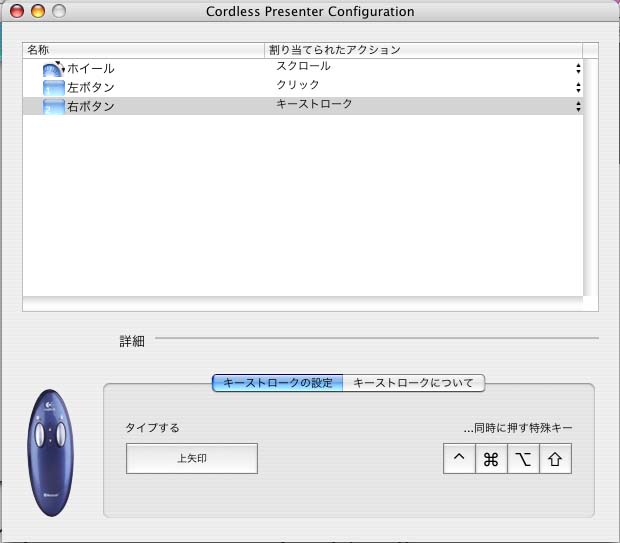
Task: Click the list's vertical scrollbar
Action: click(x=590, y=177)
